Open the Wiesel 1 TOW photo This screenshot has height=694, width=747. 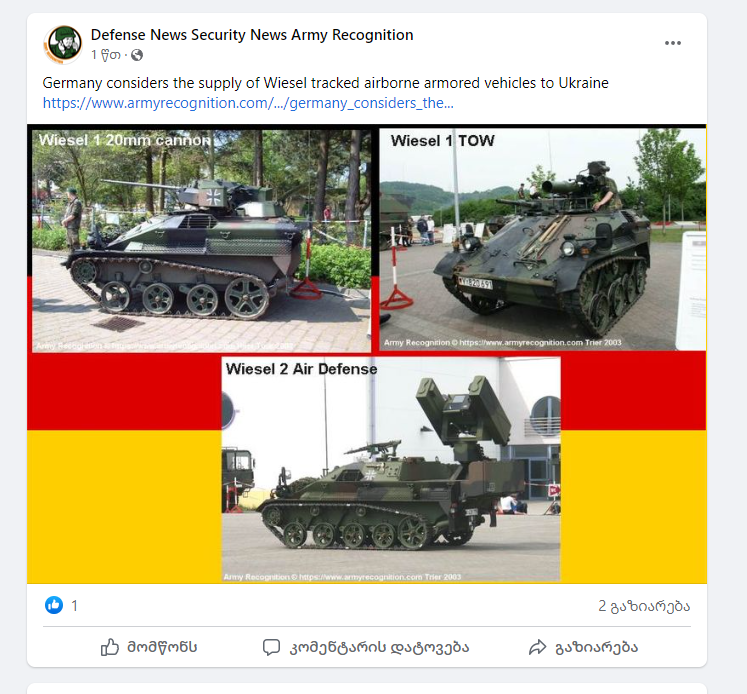click(543, 240)
